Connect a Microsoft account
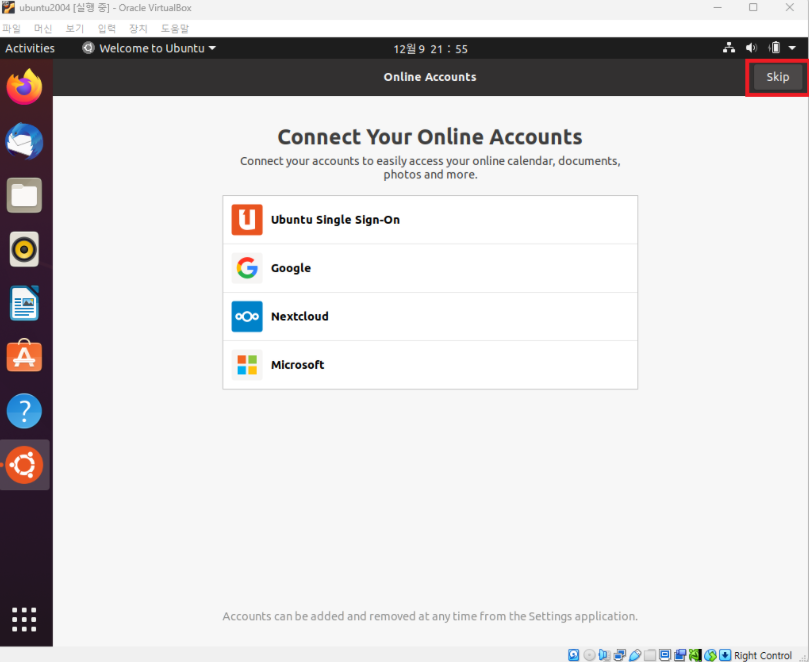Viewport: 809px width, 662px height. pos(430,365)
